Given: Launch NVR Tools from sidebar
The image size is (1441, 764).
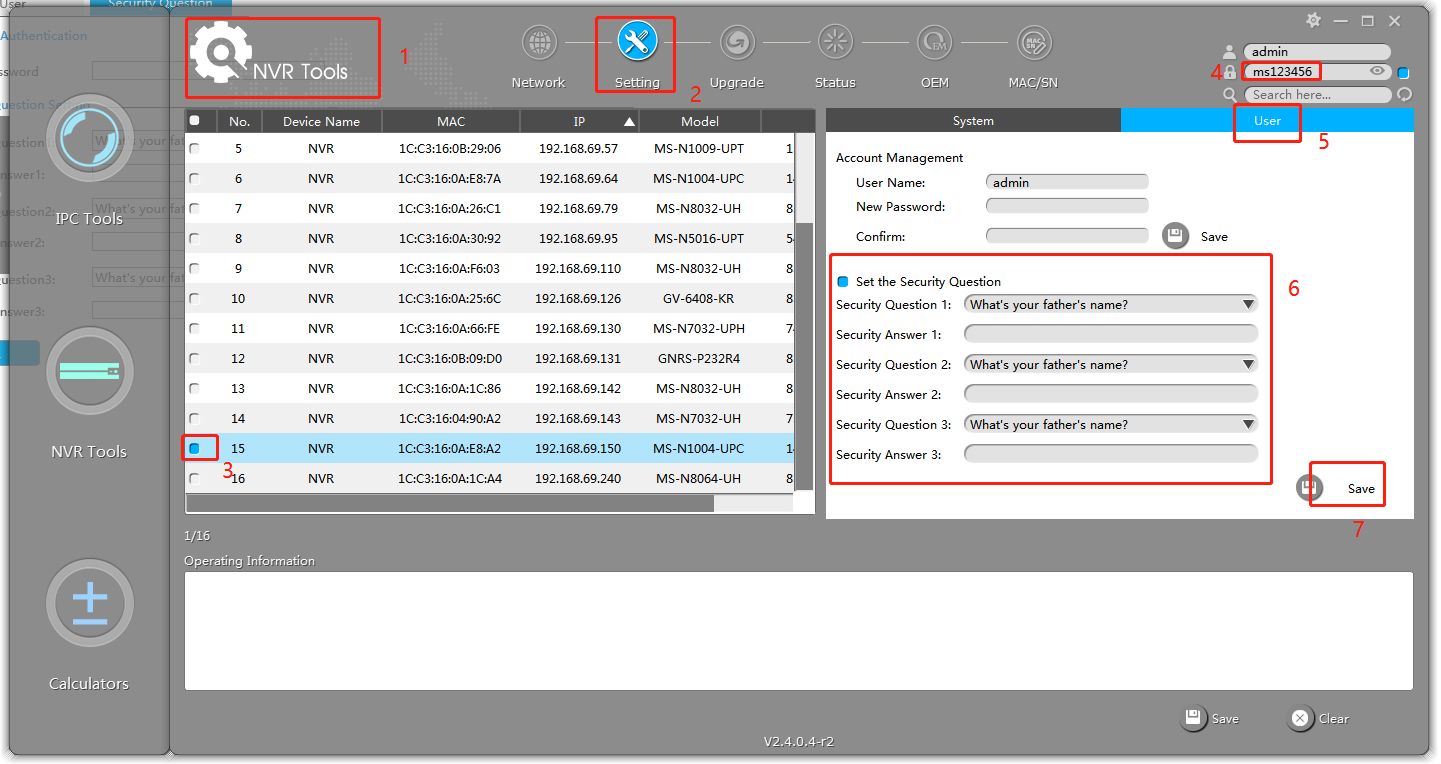Looking at the screenshot, I should point(89,372).
